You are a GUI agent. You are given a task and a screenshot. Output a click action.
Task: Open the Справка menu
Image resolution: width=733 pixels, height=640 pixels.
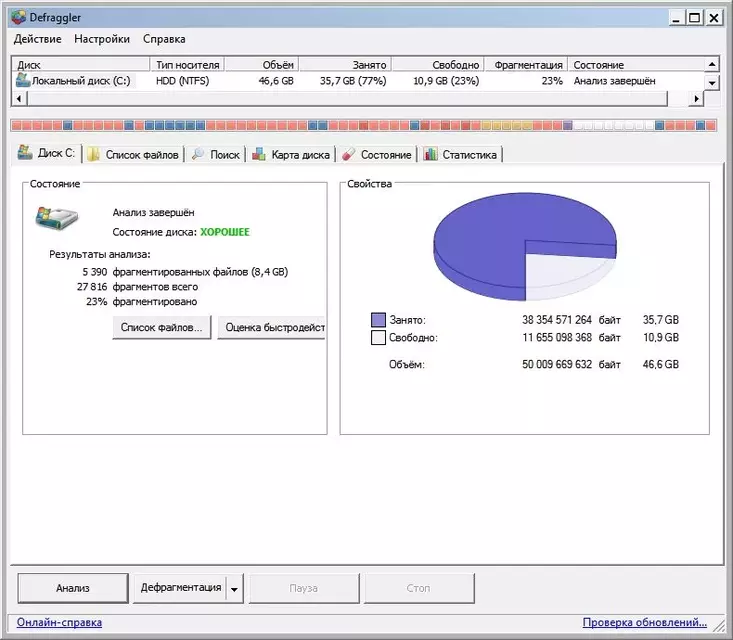164,39
